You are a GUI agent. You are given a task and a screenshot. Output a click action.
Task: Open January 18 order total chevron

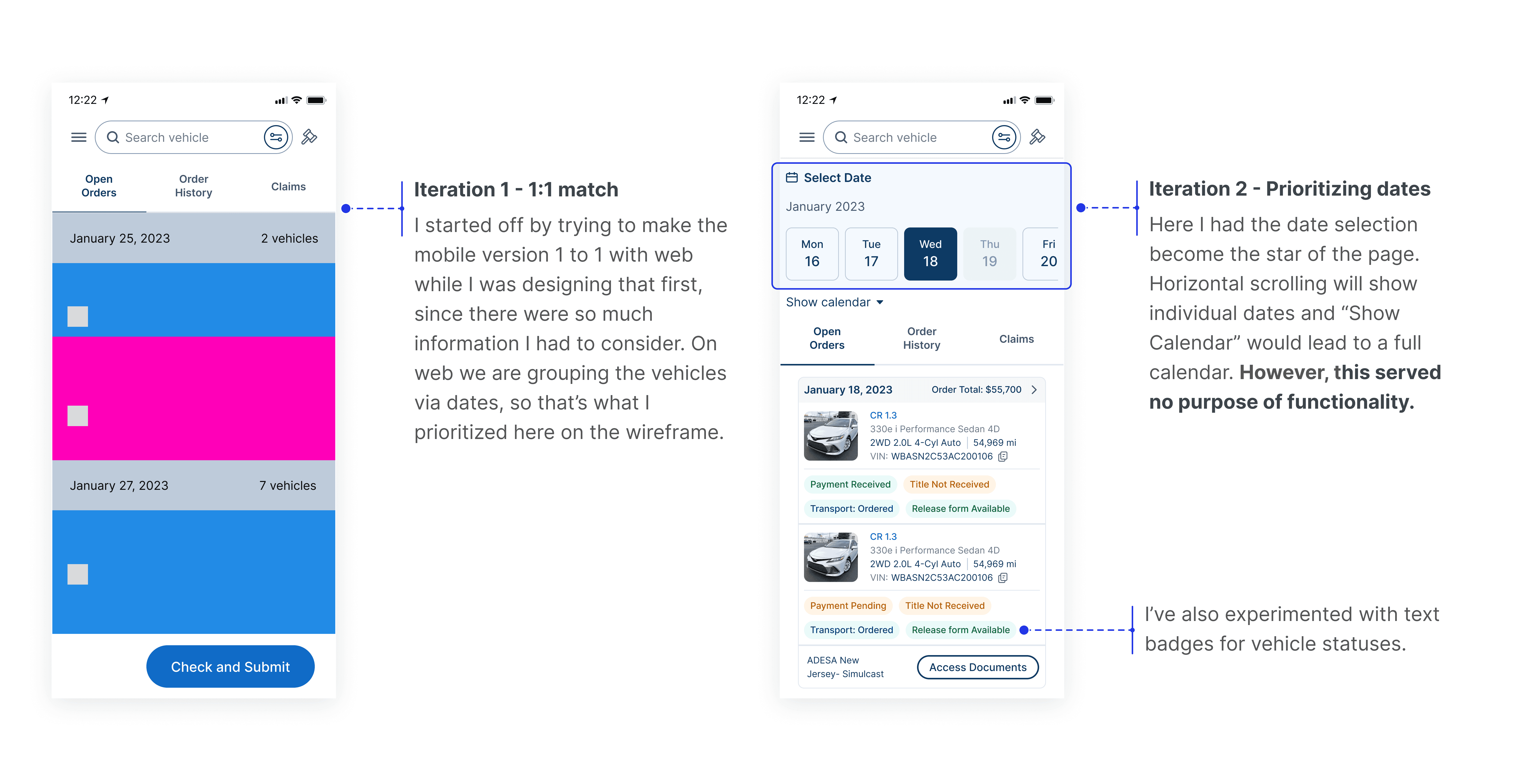pos(1034,390)
